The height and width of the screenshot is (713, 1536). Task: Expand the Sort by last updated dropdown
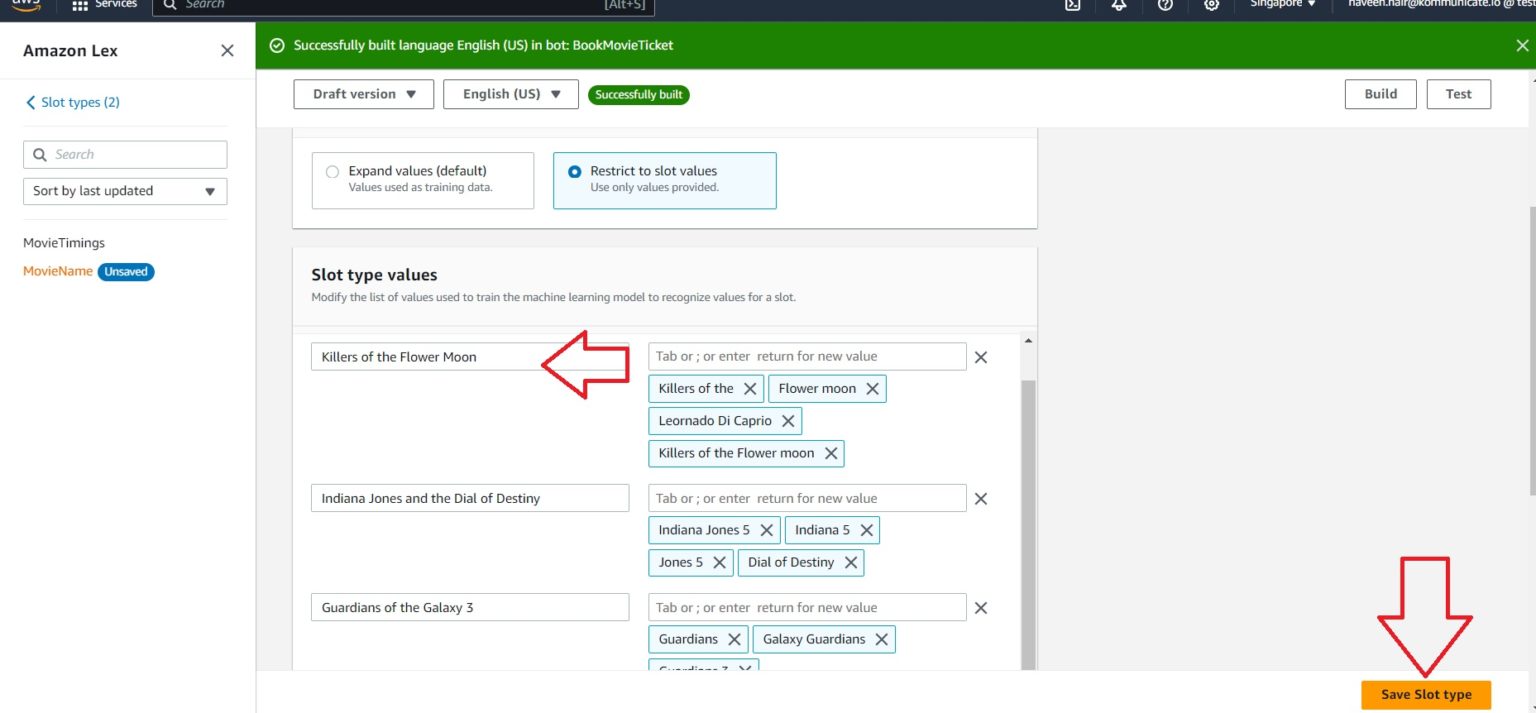click(125, 191)
